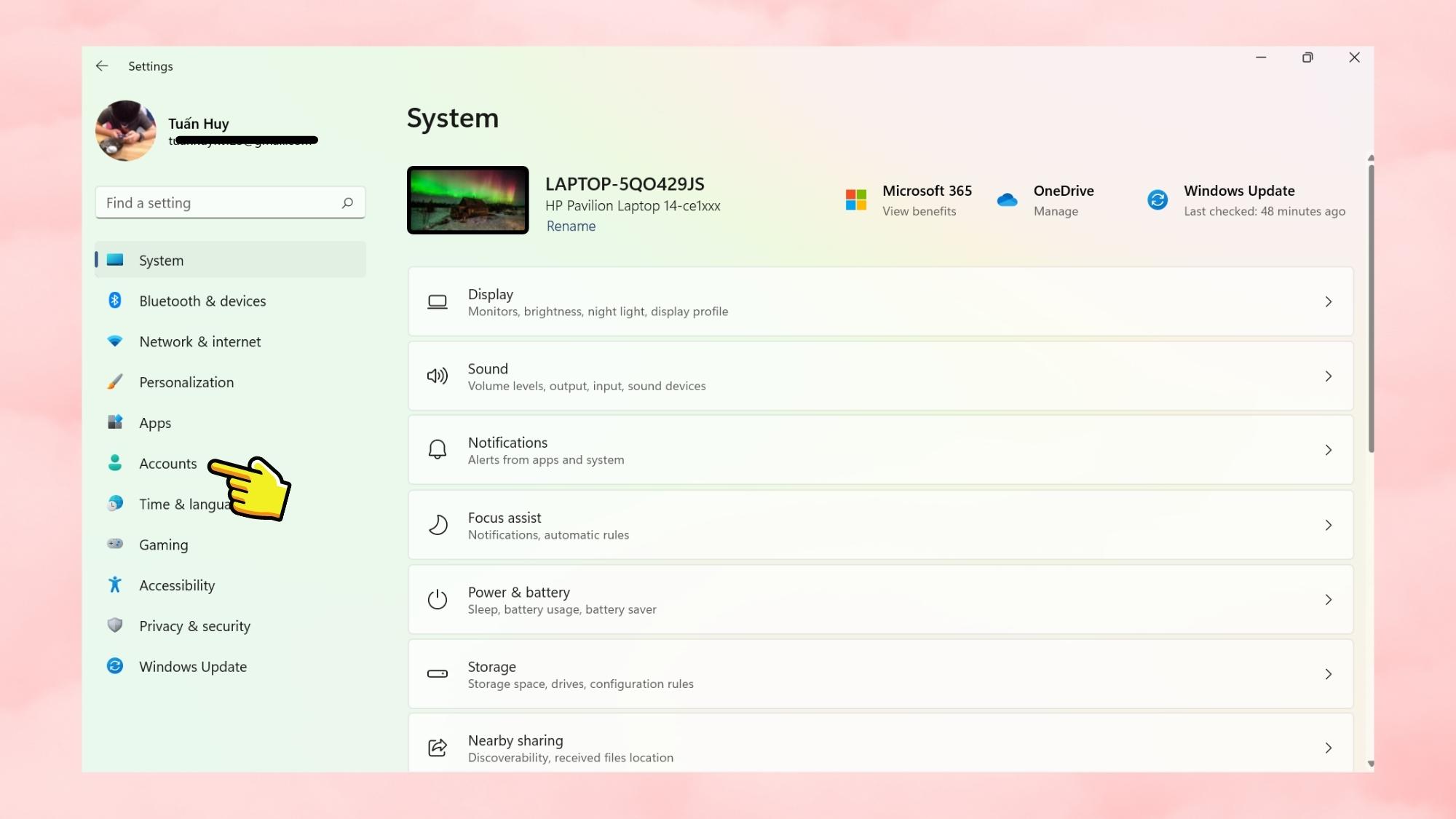Click the Accounts person icon
The height and width of the screenshot is (819, 1456).
coord(115,463)
